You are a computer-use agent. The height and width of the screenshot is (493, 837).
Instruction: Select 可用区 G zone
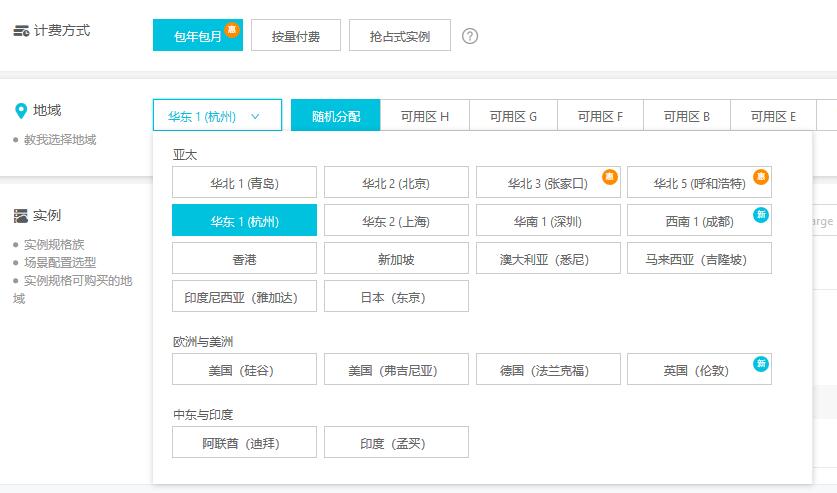[514, 115]
